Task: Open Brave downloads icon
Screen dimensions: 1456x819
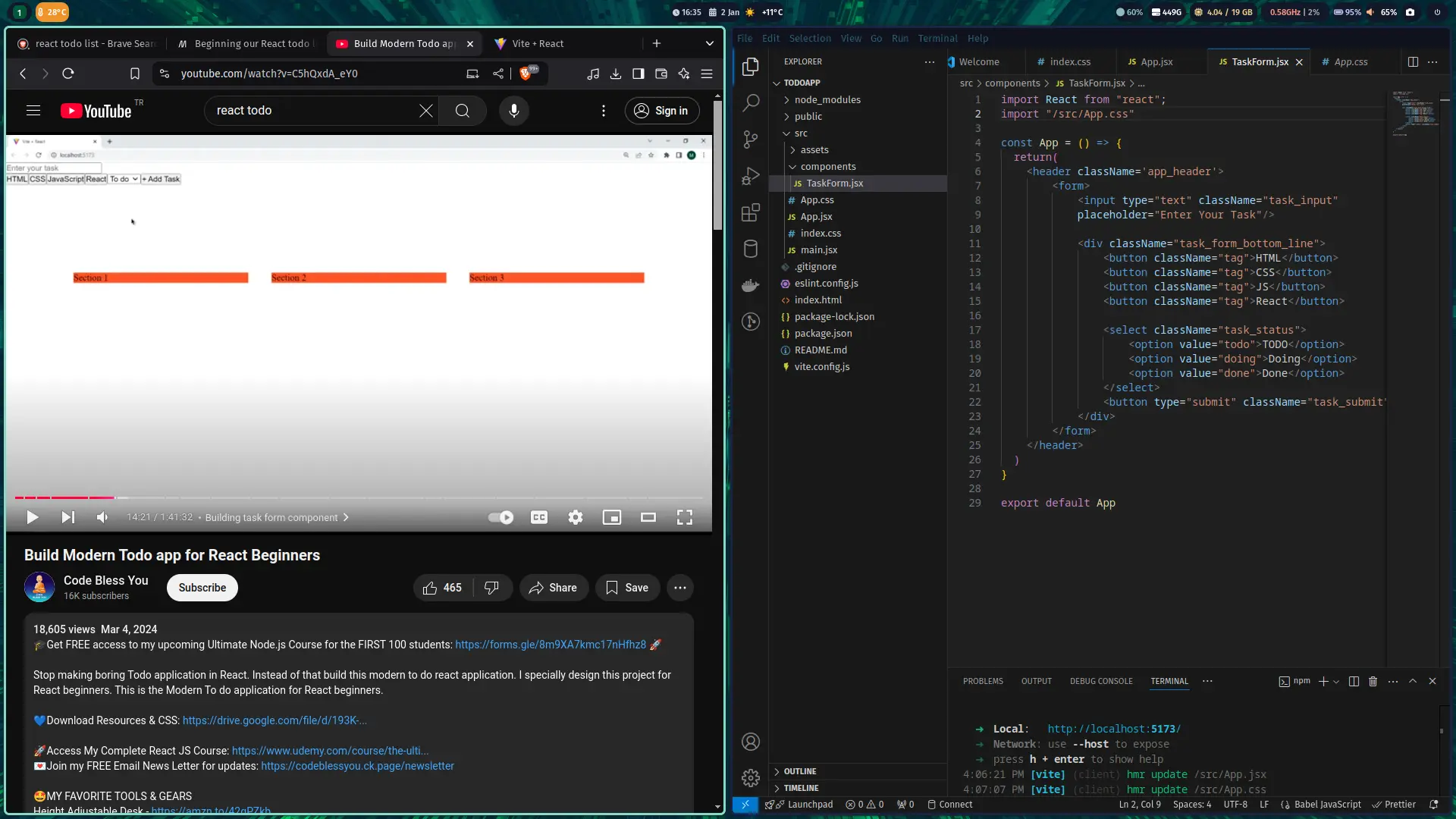Action: click(x=616, y=74)
